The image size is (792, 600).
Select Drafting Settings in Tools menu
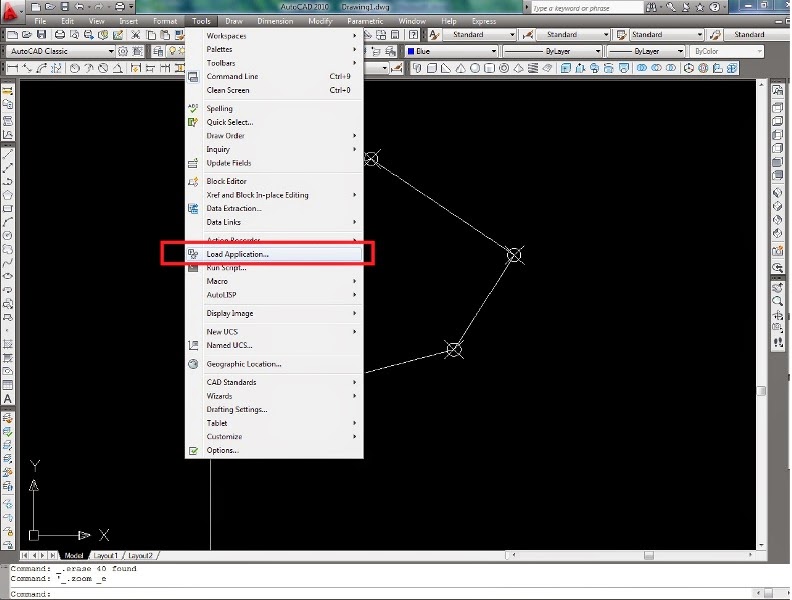click(274, 410)
